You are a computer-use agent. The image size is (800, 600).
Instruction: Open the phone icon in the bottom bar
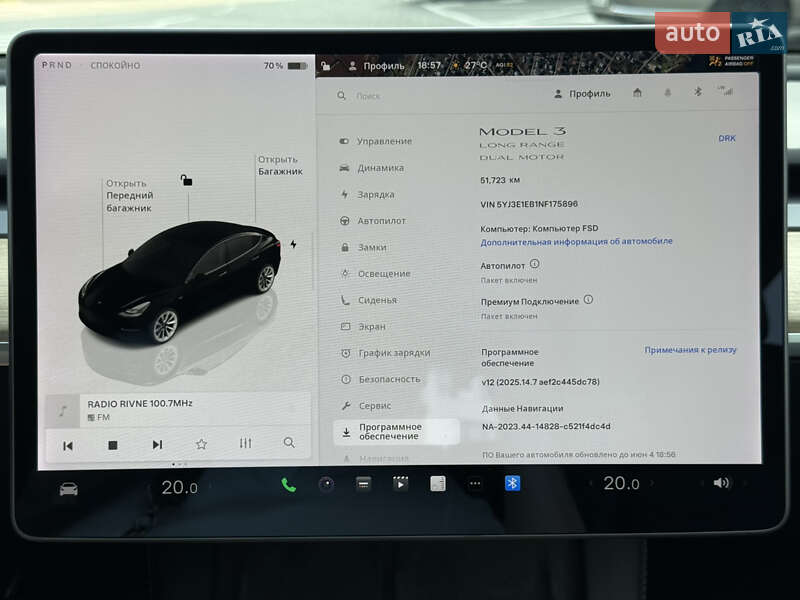[287, 483]
